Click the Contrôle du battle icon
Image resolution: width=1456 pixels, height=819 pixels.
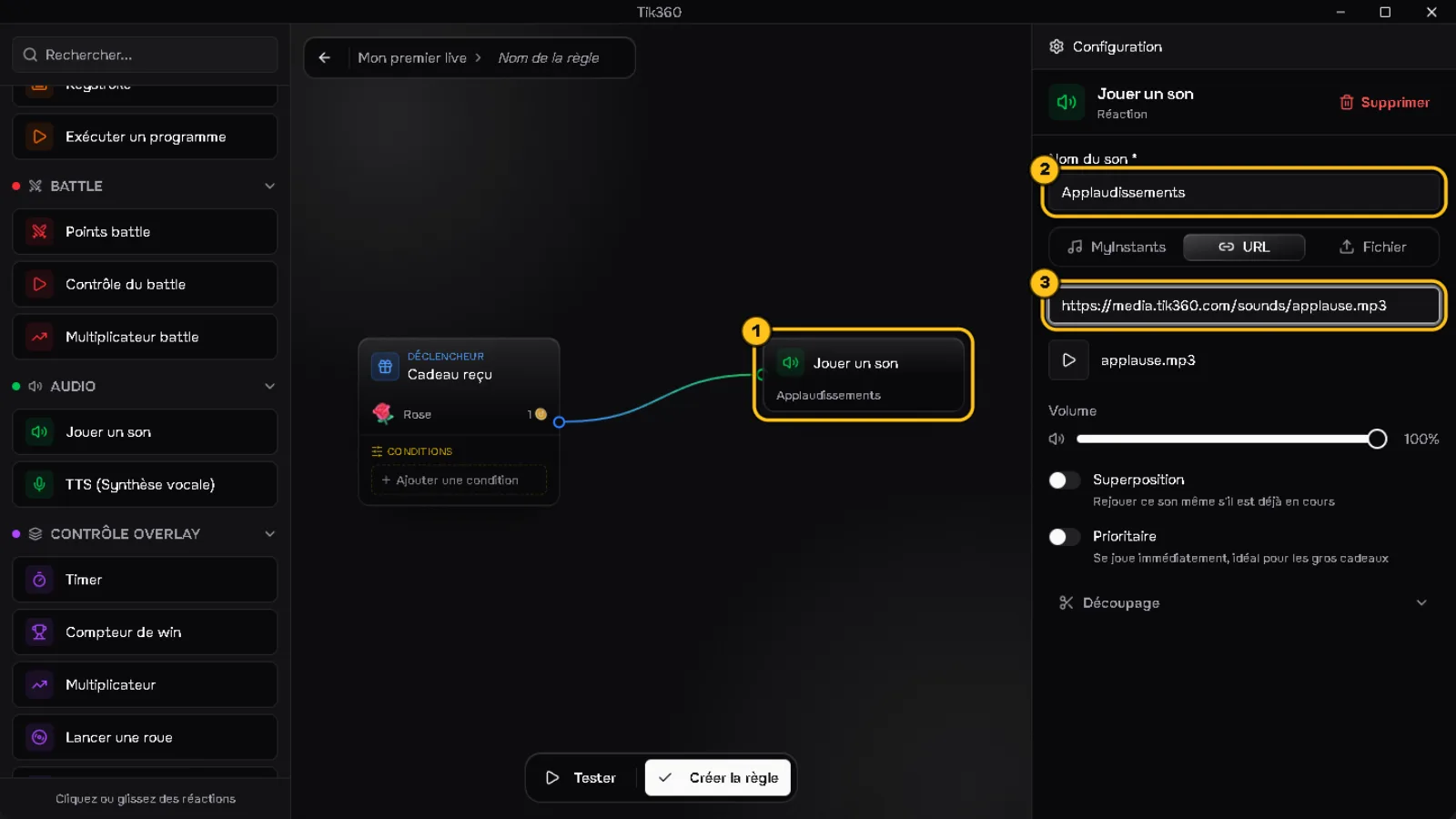point(39,284)
